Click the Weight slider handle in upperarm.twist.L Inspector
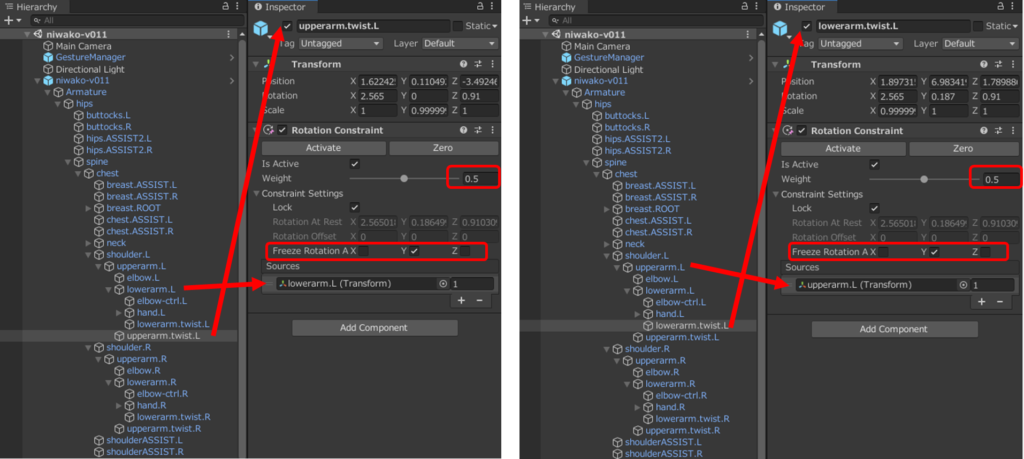This screenshot has width=1024, height=459. 404,179
